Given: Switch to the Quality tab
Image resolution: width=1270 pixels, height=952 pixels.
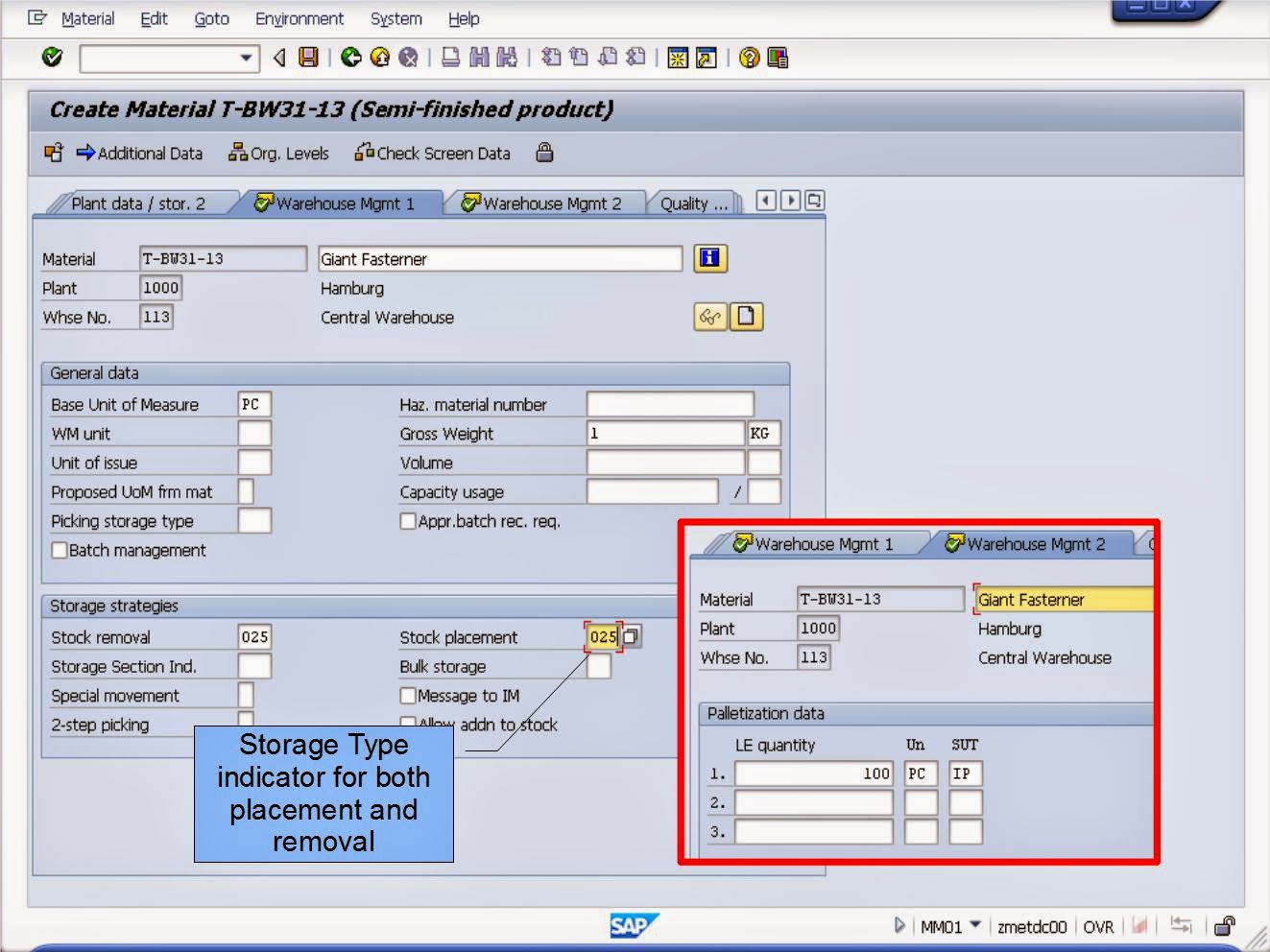Looking at the screenshot, I should click(693, 203).
